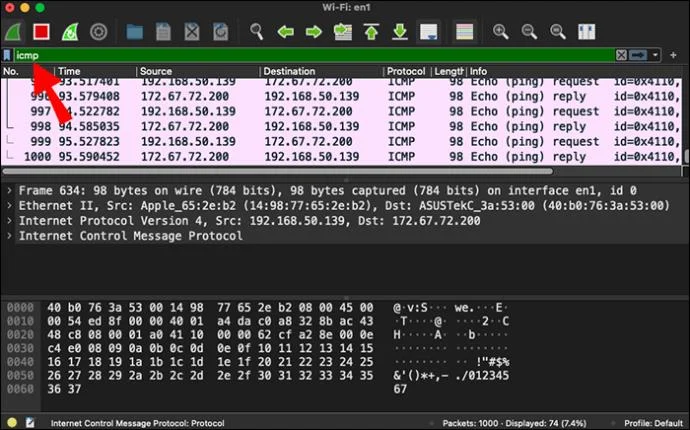
Task: Select packet 998 echo reply row
Action: tap(341, 127)
